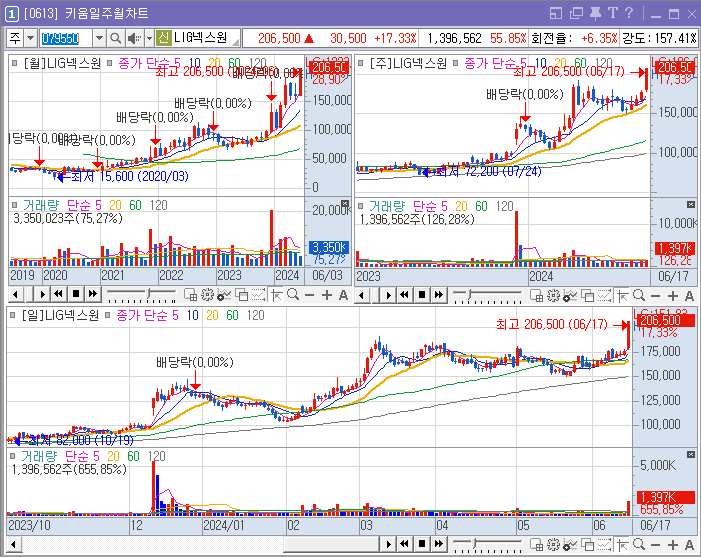
Task: Click the 최고 206,500 (06/17) daily label
Action: point(551,324)
